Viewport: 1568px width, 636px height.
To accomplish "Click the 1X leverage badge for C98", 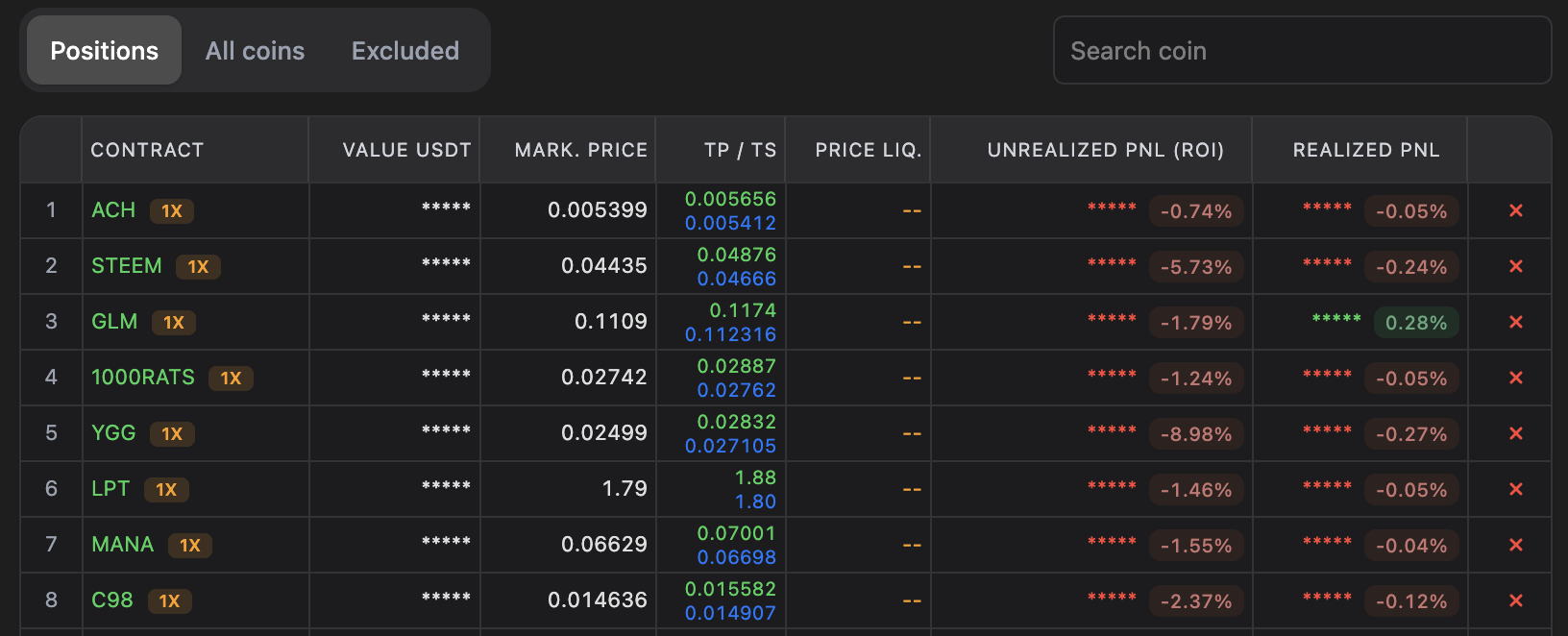I will (170, 601).
